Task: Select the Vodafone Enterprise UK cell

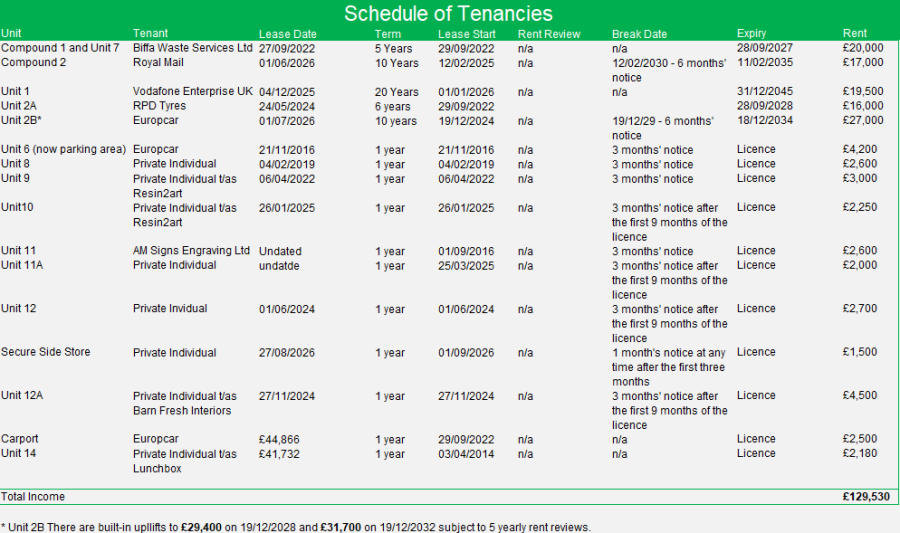Action: coord(192,91)
